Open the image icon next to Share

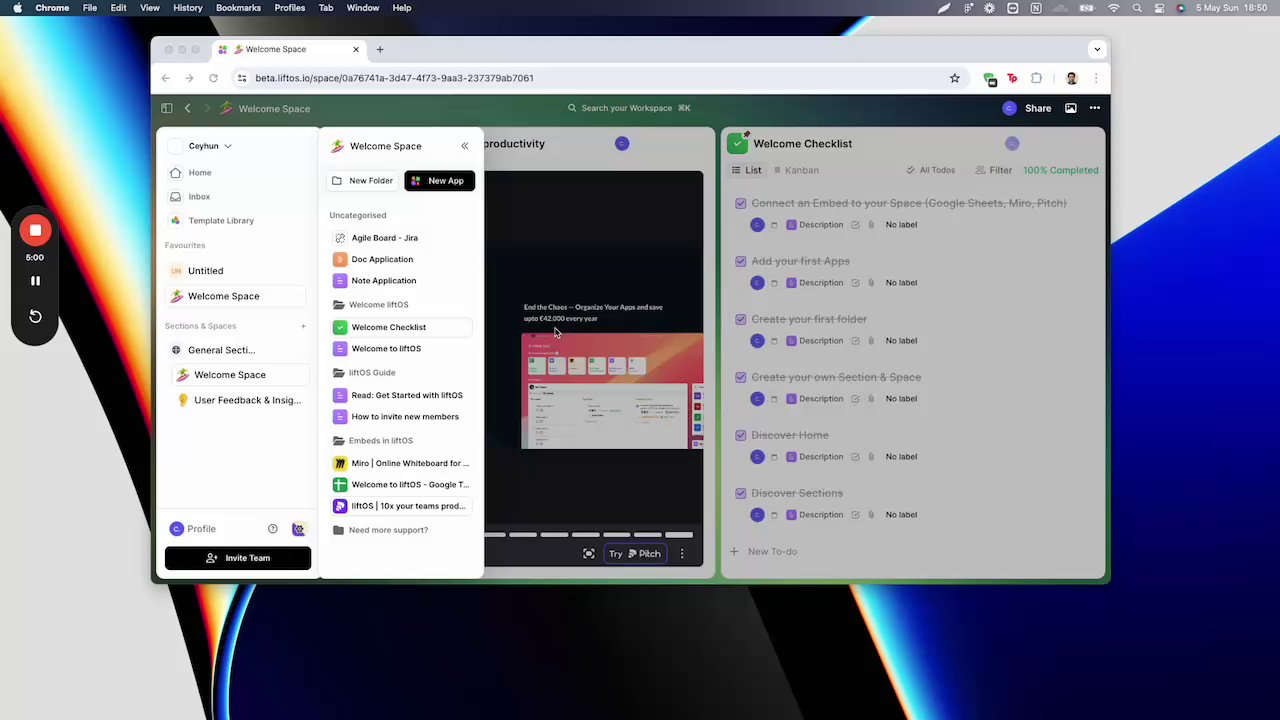(1071, 108)
